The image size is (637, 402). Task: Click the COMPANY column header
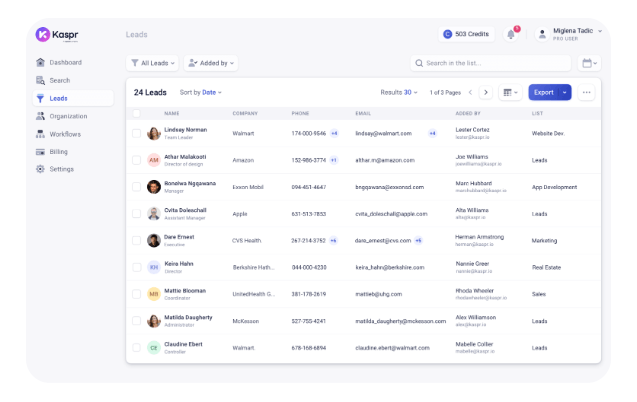click(x=245, y=113)
